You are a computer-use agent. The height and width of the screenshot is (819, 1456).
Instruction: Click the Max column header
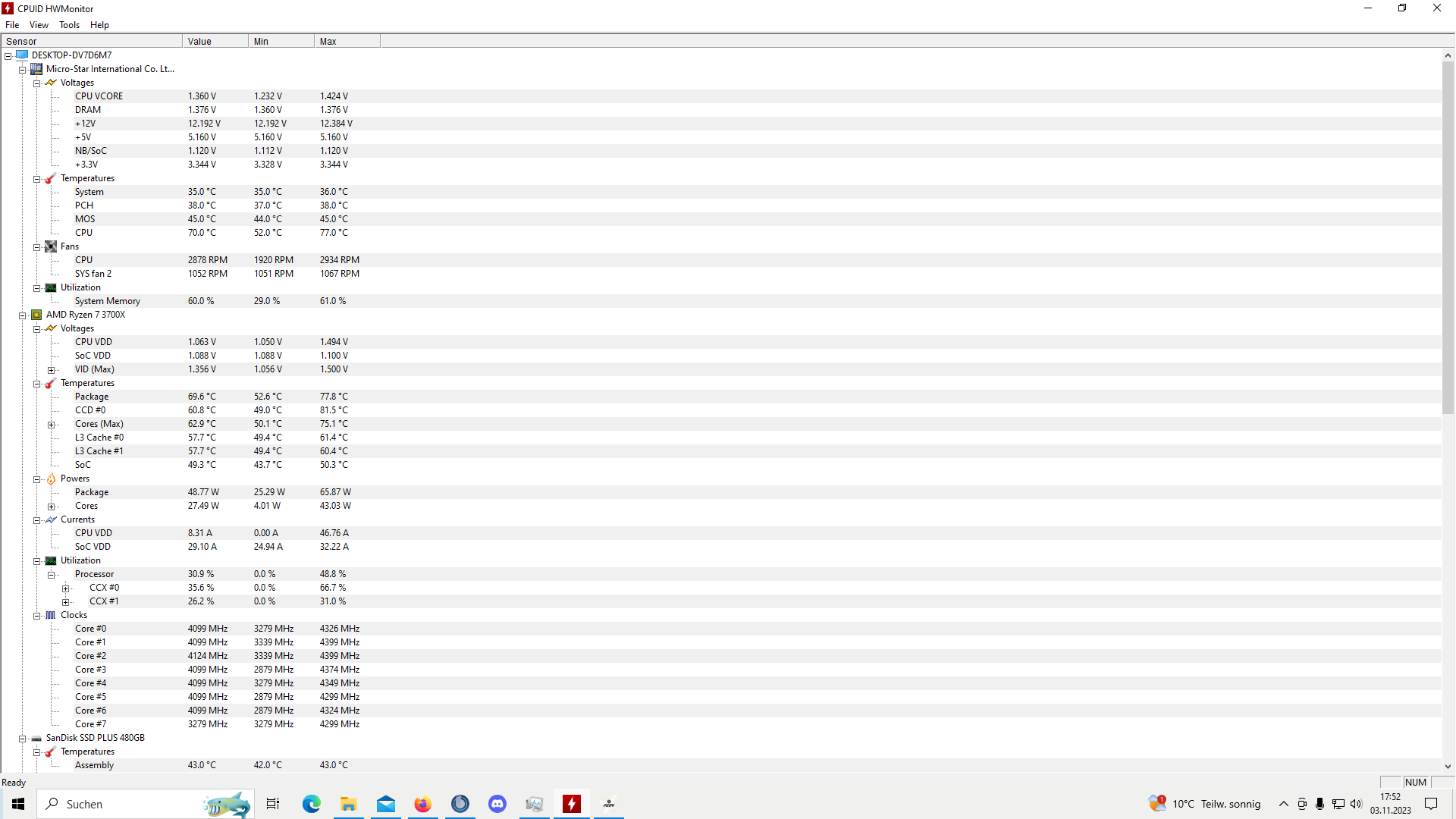pos(347,42)
